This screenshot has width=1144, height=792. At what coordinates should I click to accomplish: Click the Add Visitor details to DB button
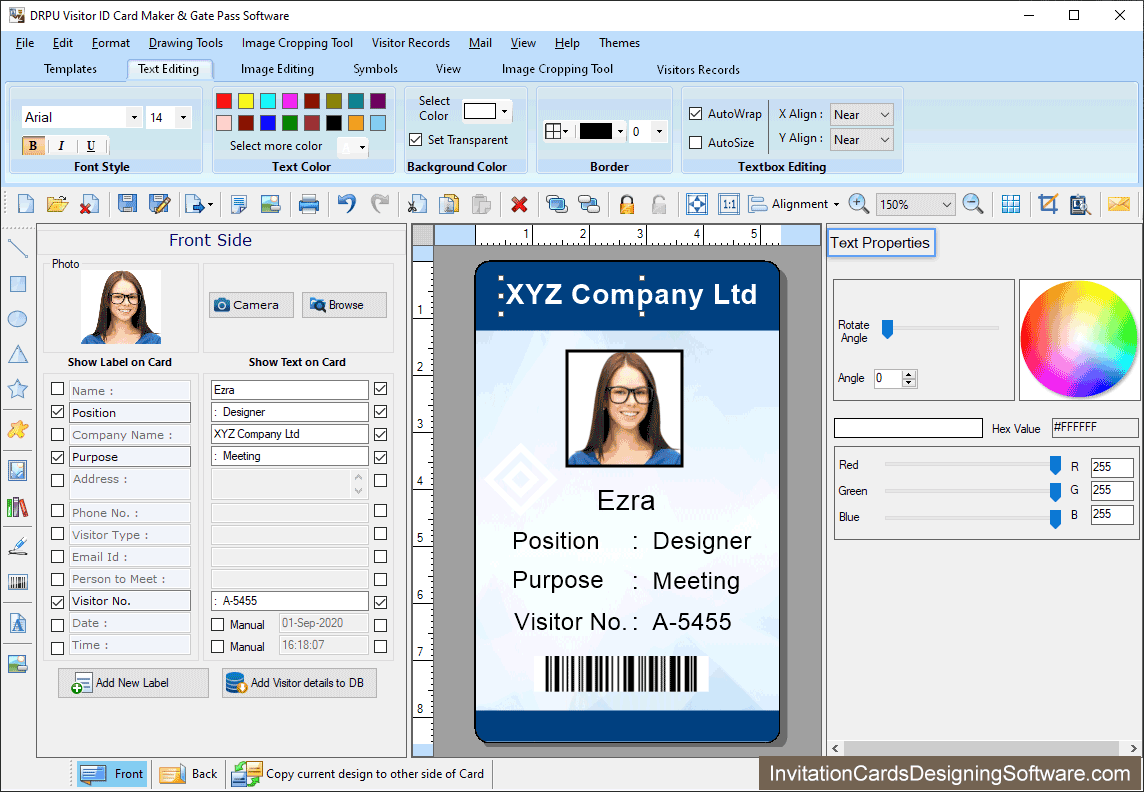[298, 682]
